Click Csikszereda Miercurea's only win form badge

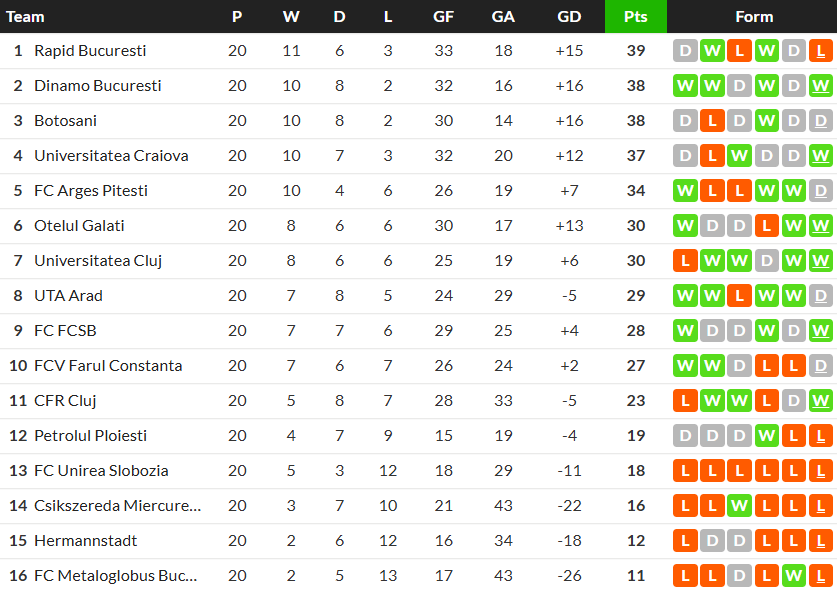739,506
